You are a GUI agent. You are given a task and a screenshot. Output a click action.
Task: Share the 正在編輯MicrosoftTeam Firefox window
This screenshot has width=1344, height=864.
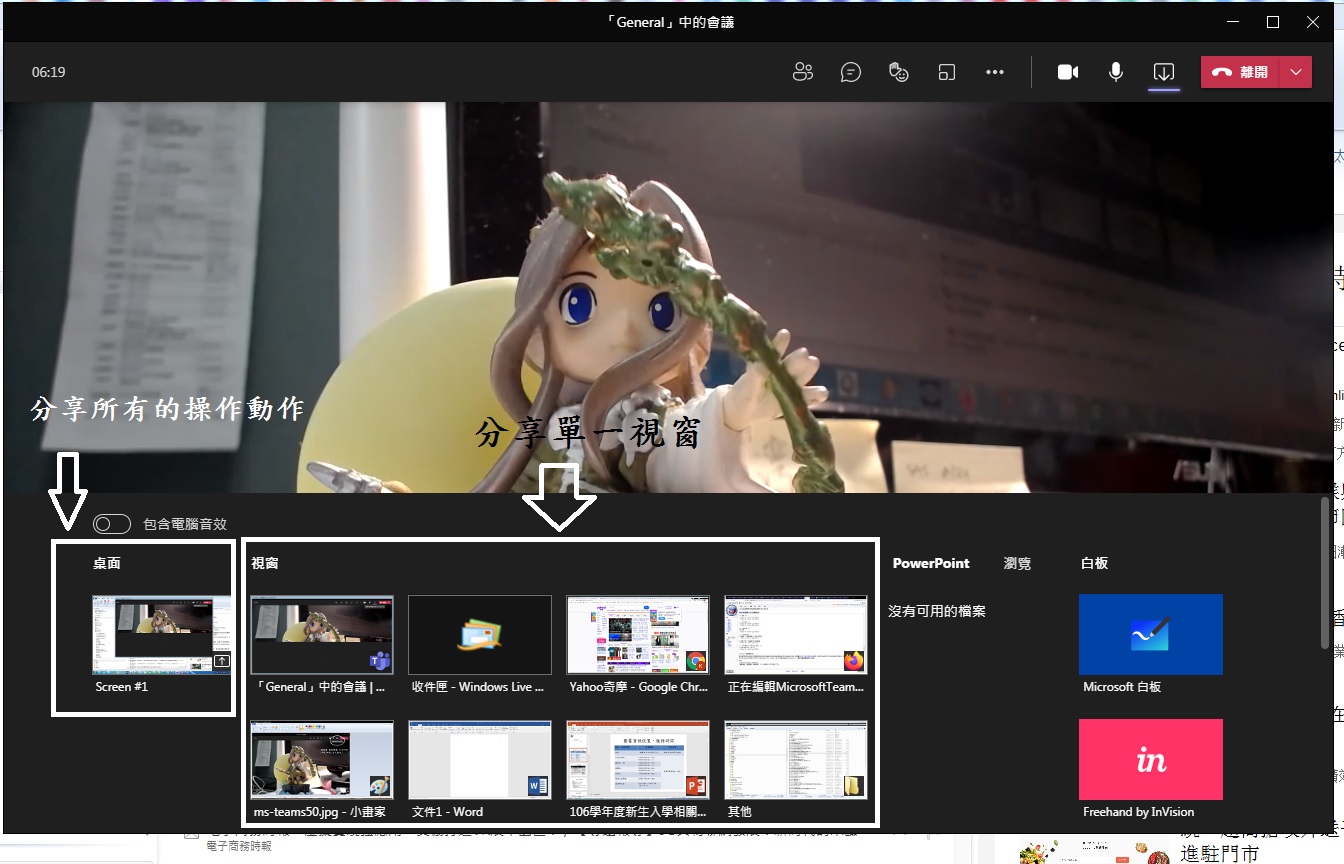[x=796, y=635]
